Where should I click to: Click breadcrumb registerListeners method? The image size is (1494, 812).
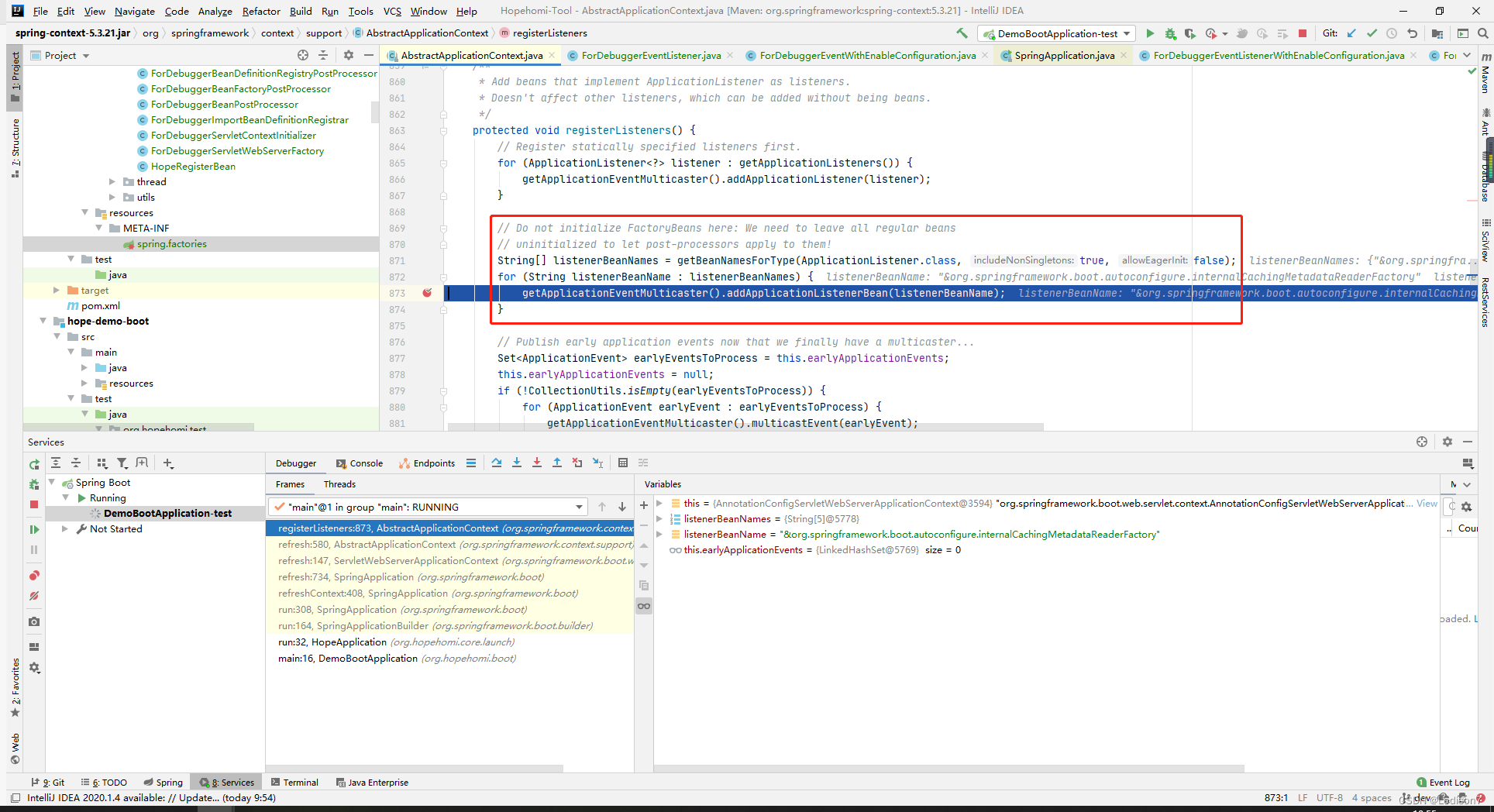click(549, 33)
